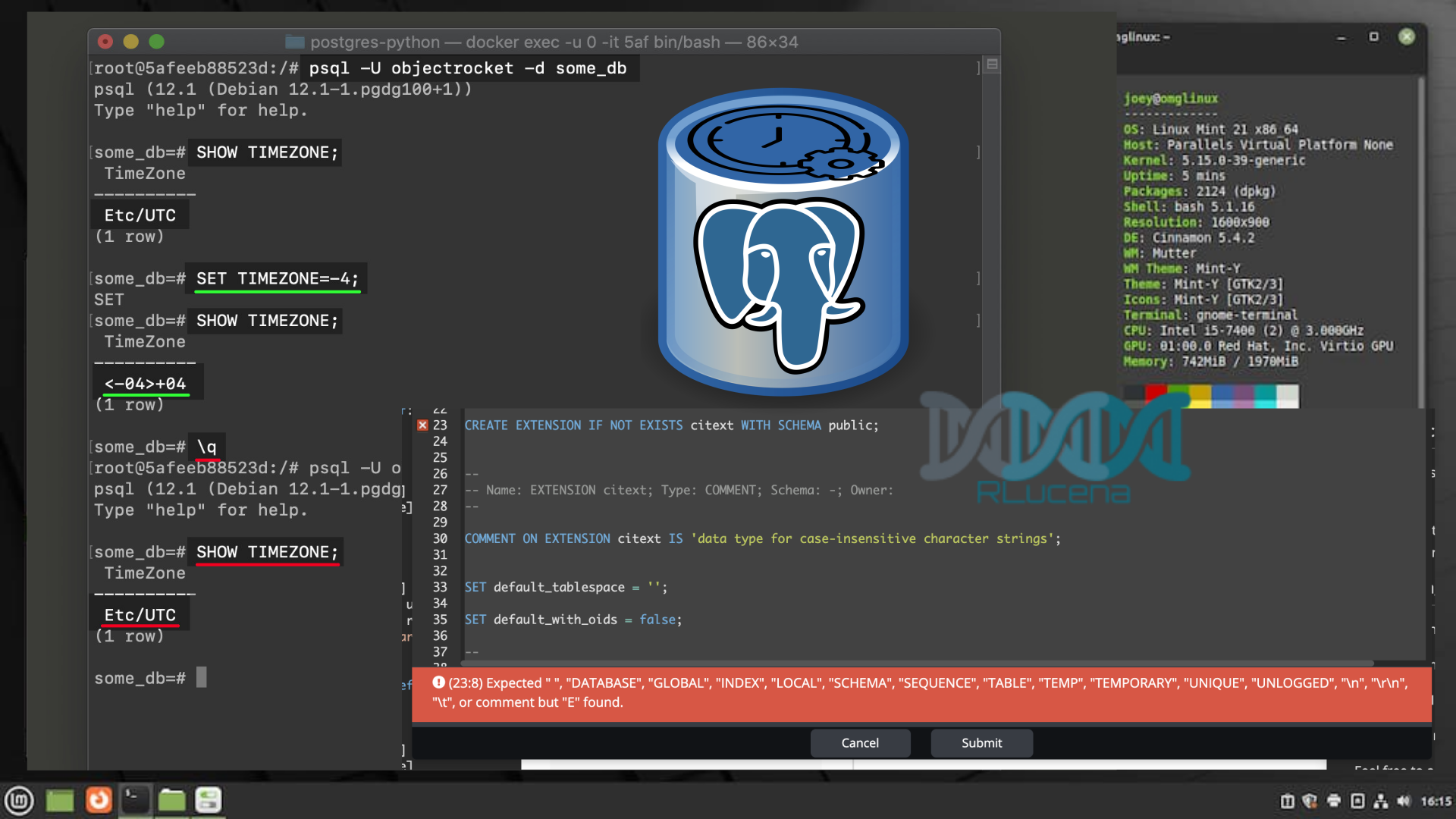Click line number 33 in the editor gutter
Image resolution: width=1456 pixels, height=819 pixels.
pyautogui.click(x=440, y=587)
